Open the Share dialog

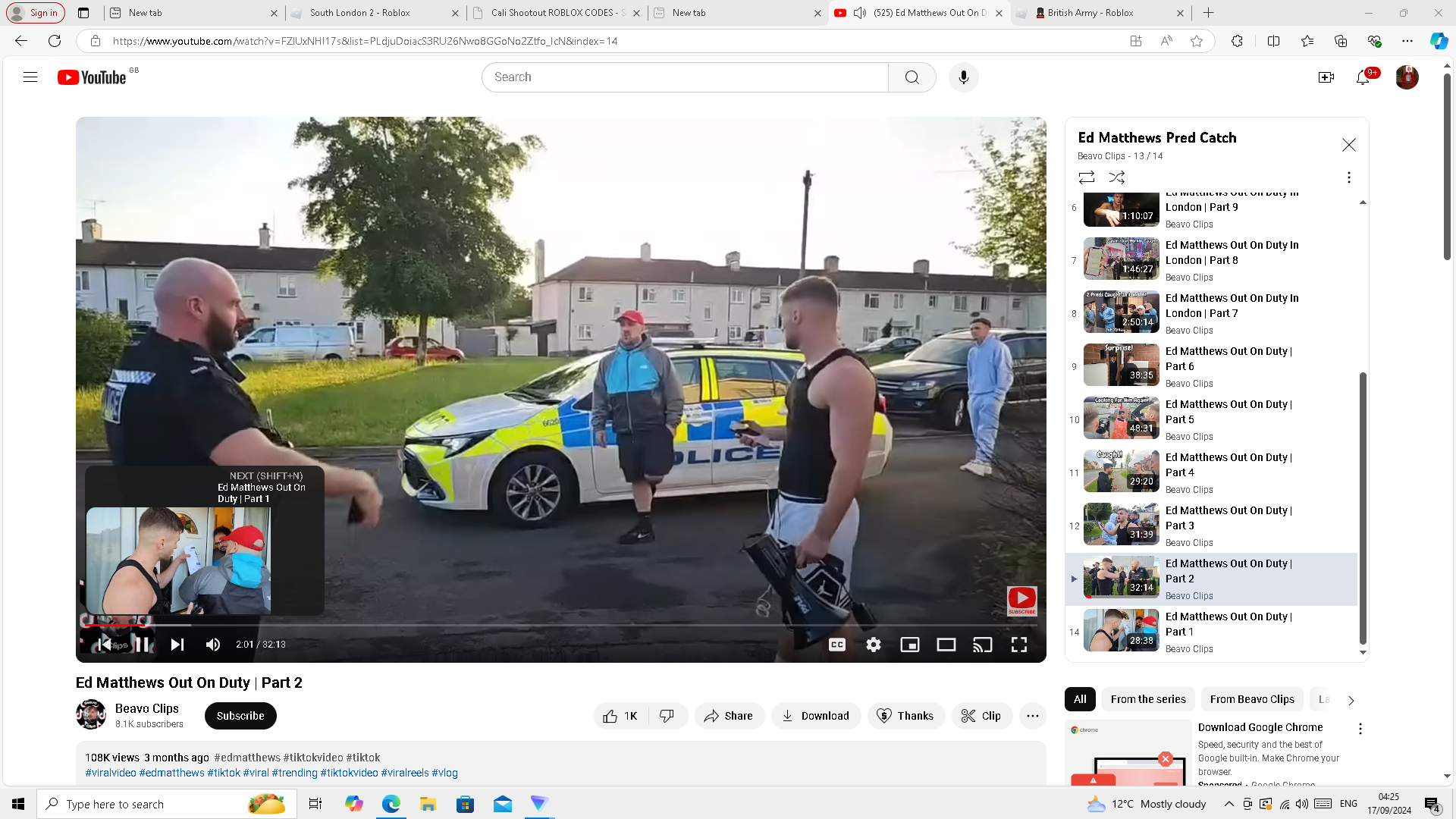(x=729, y=716)
